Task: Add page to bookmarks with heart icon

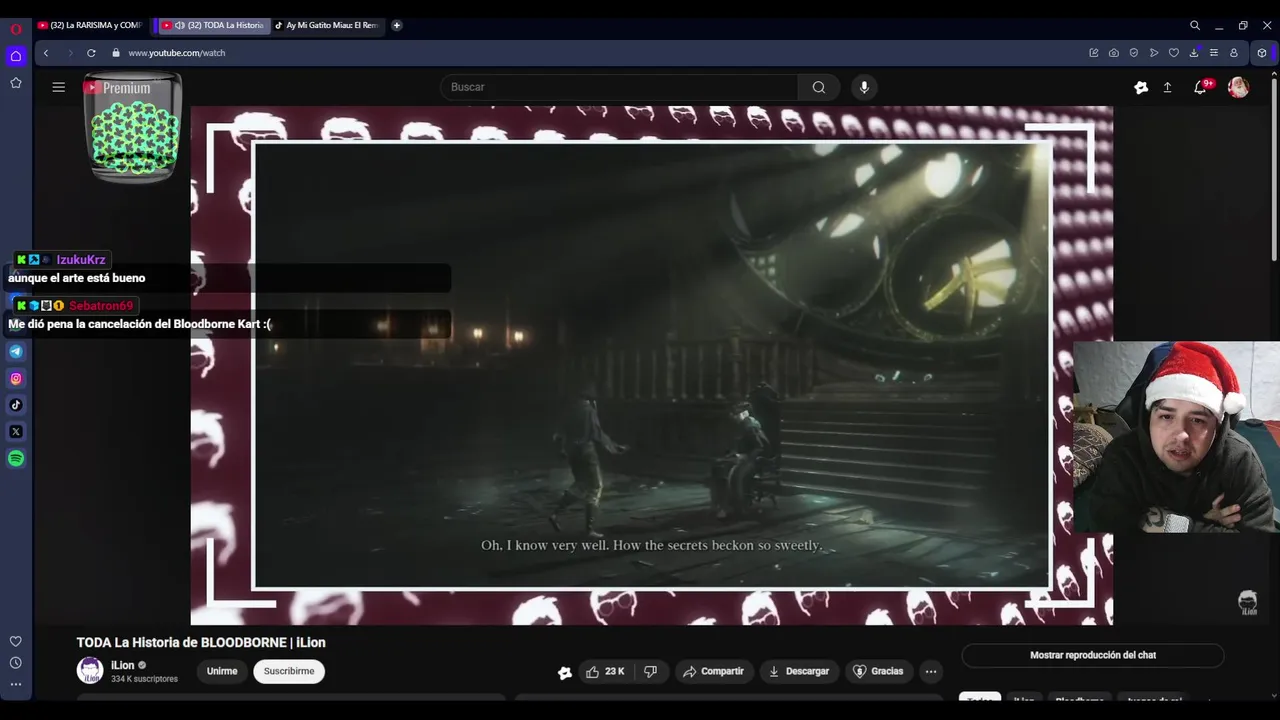Action: 1174,53
